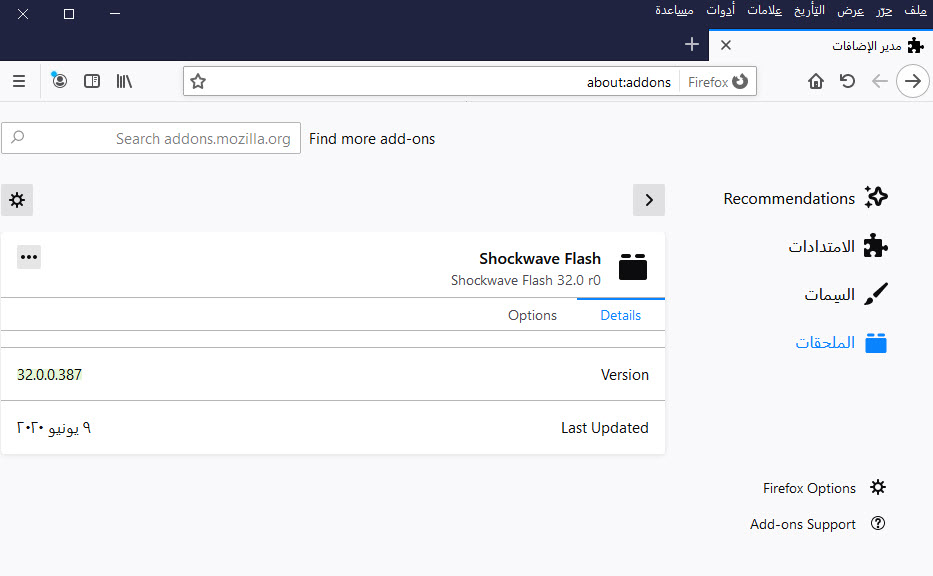The image size is (933, 576).
Task: Click the left-pointing arrow navigation button
Action: (x=879, y=81)
